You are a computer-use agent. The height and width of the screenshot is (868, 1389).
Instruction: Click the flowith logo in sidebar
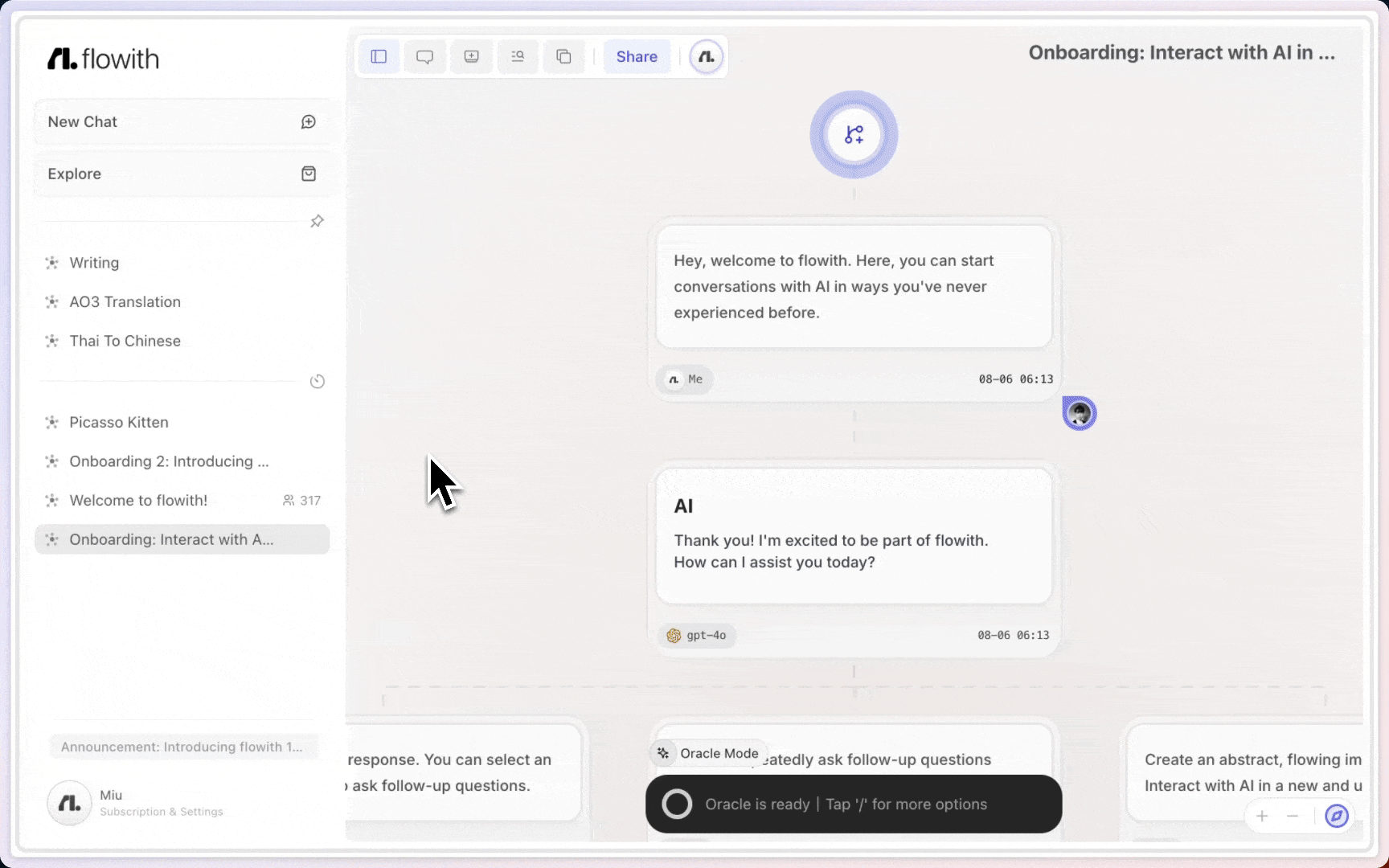[103, 59]
